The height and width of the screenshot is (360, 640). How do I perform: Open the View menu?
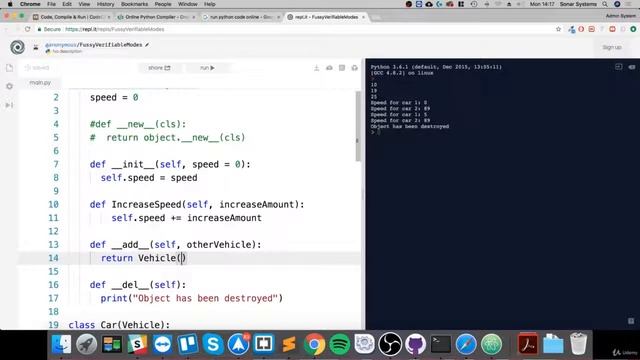coord(84,4)
